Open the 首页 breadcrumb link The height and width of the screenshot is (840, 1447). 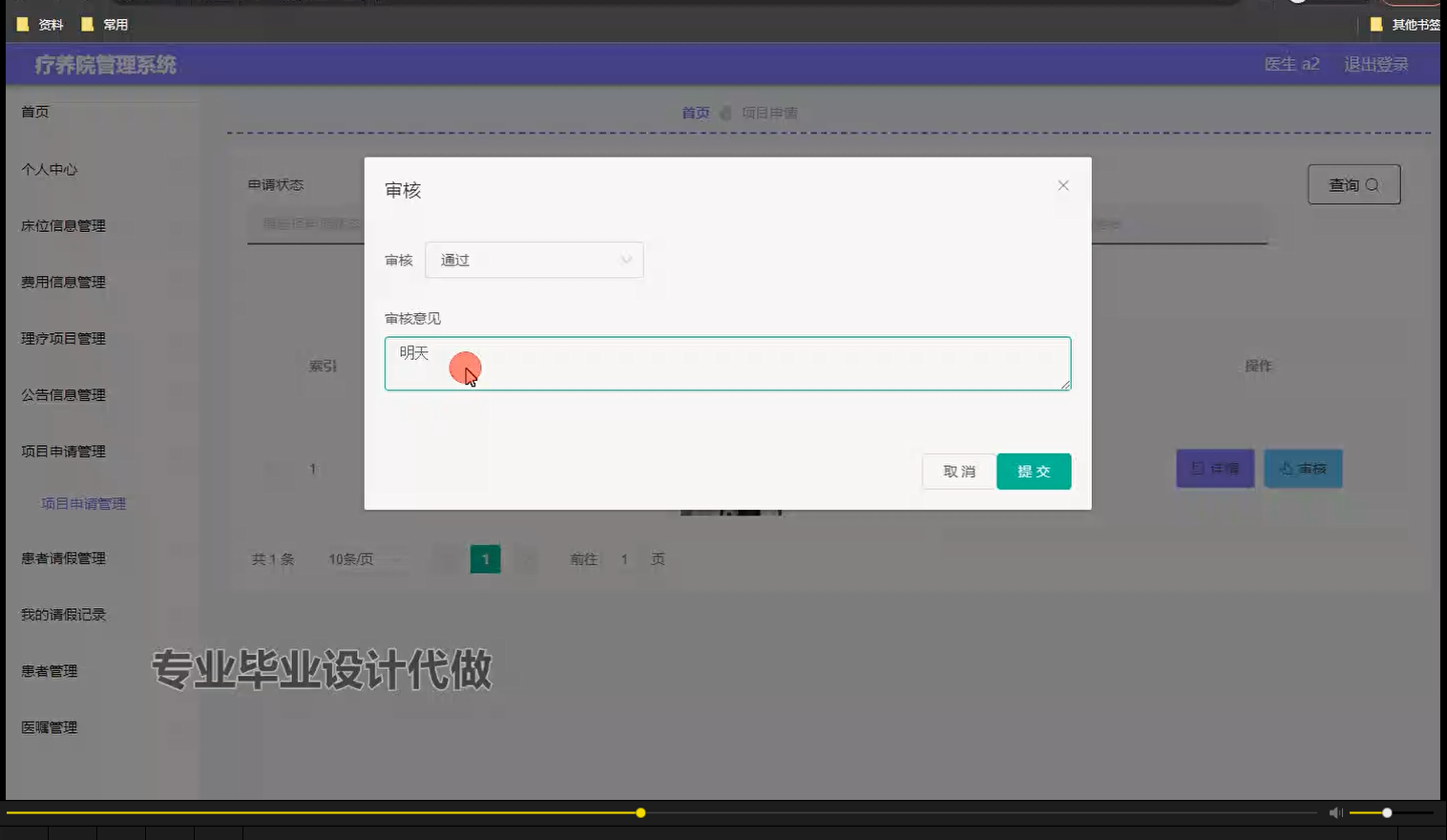point(694,112)
